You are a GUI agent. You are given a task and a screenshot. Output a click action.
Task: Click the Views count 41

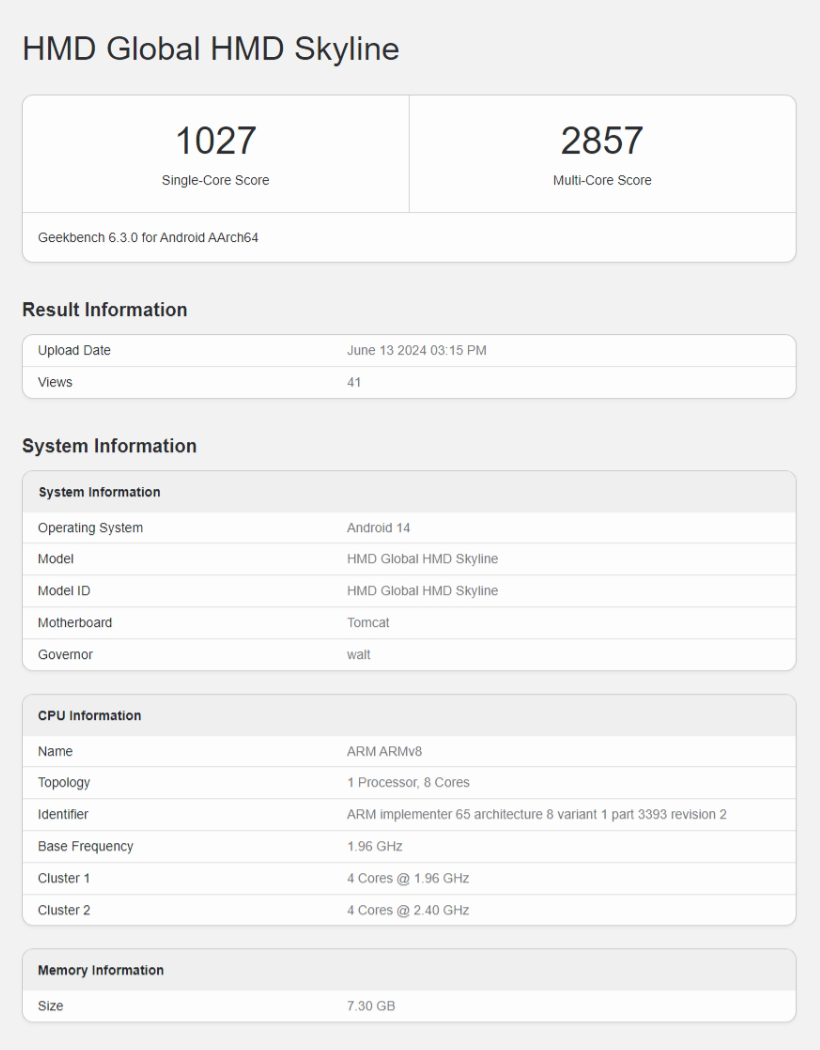pyautogui.click(x=354, y=382)
